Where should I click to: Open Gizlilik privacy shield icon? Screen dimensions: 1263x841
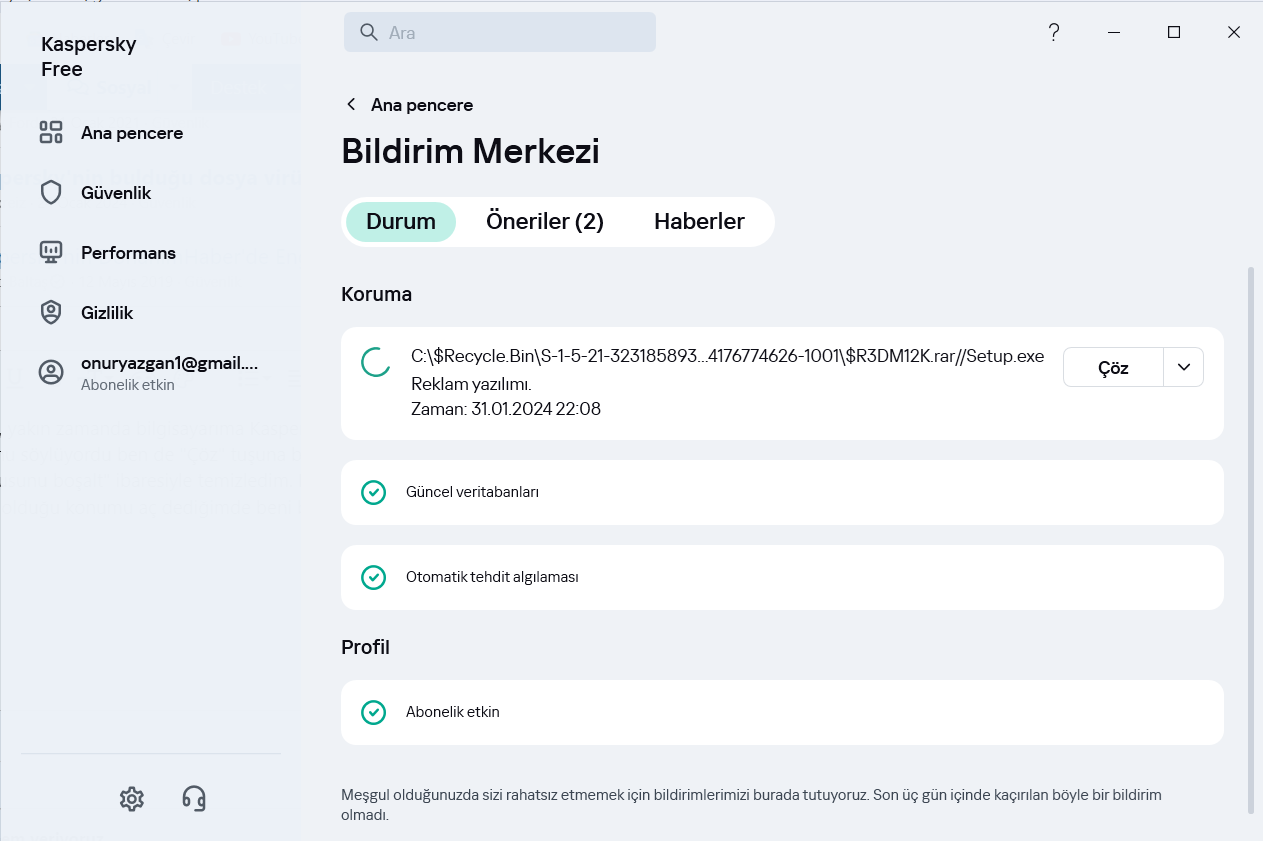coord(51,313)
